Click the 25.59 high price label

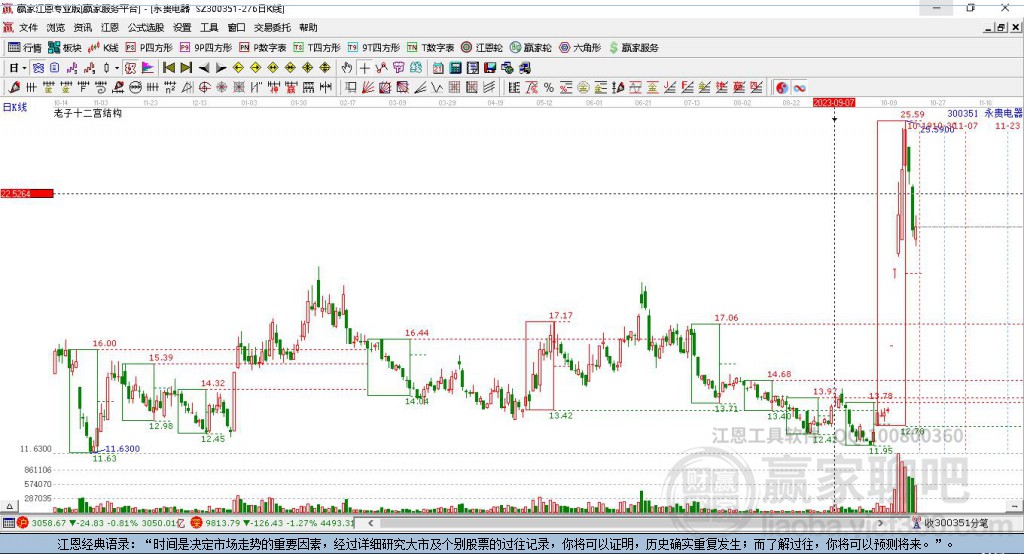(912, 114)
